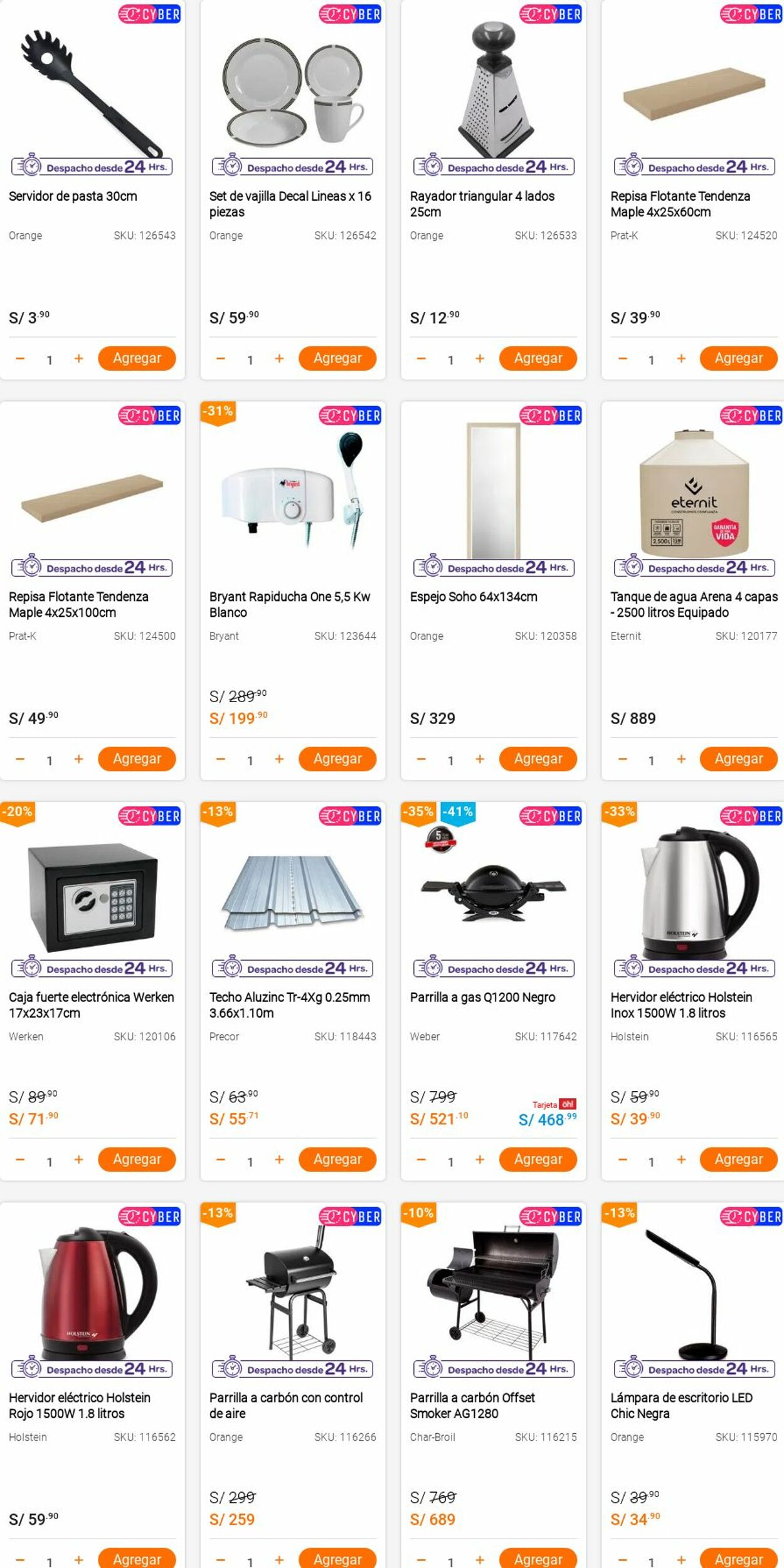Image resolution: width=784 pixels, height=1568 pixels.
Task: Click quantity field for Espejo Soho 64x134cm
Action: (450, 760)
